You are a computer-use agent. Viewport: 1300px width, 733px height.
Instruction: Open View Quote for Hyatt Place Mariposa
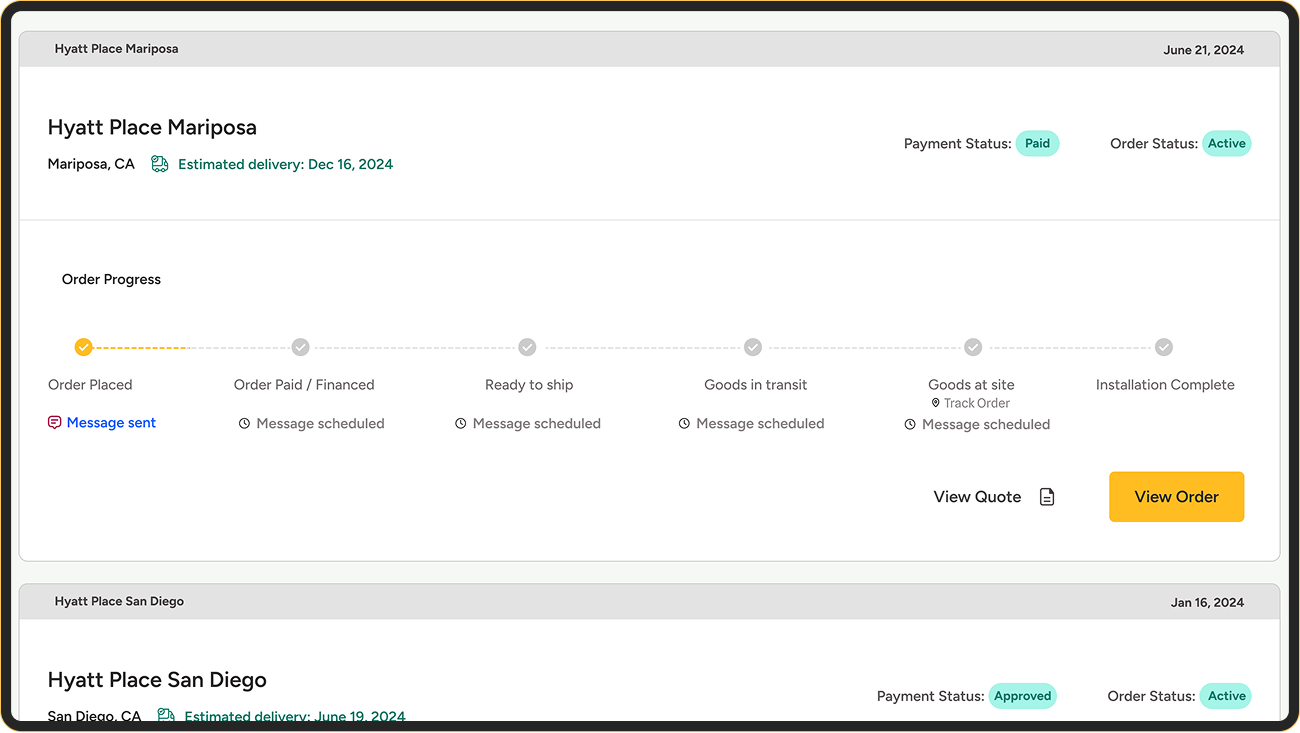pos(977,497)
